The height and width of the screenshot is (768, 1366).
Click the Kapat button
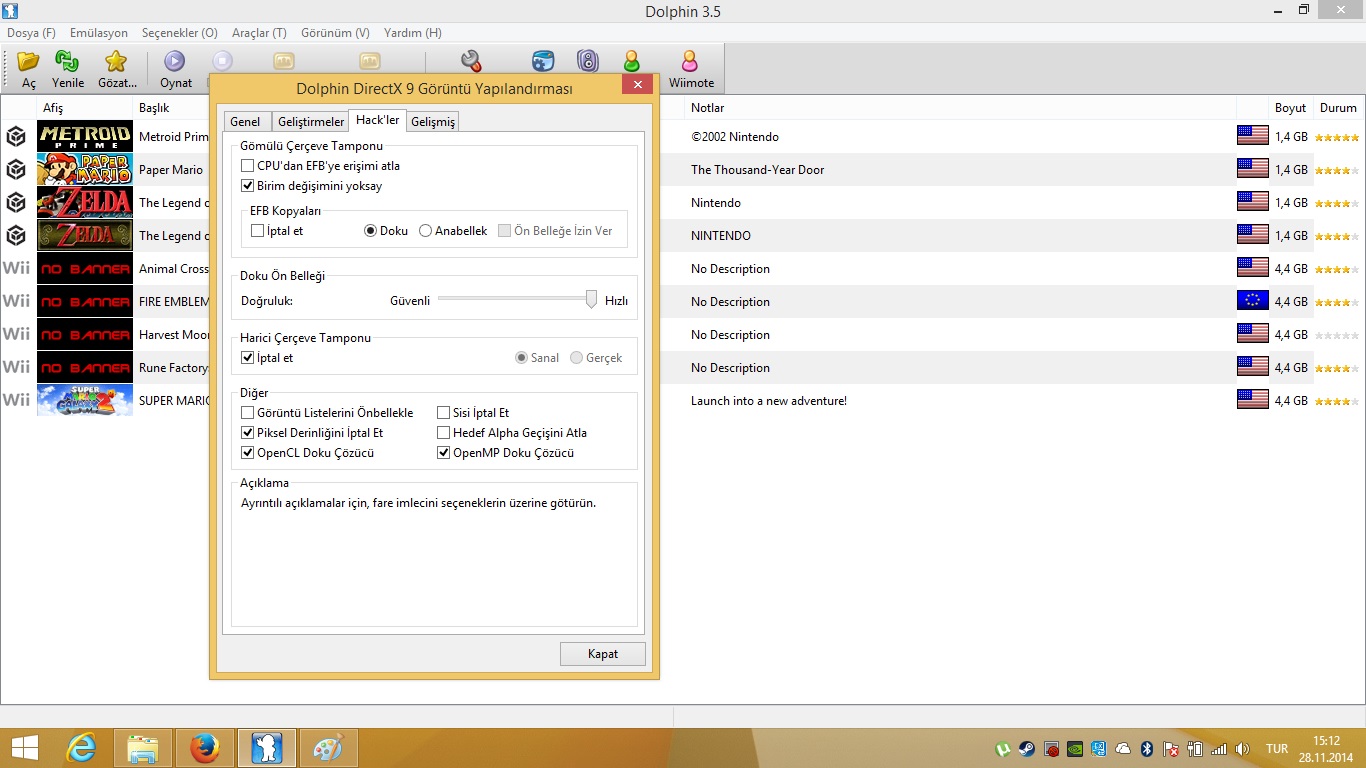coord(603,654)
